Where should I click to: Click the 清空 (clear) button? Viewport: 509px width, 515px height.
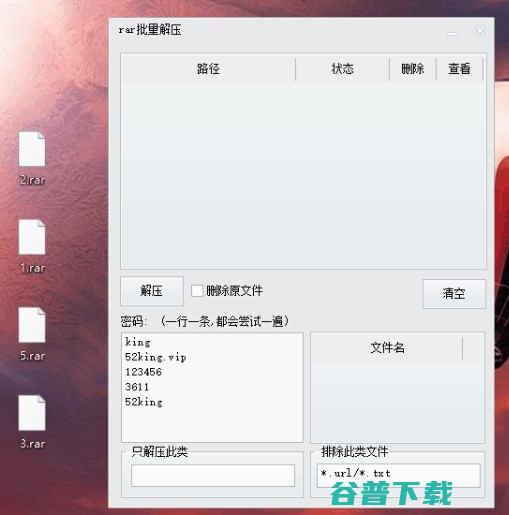454,294
